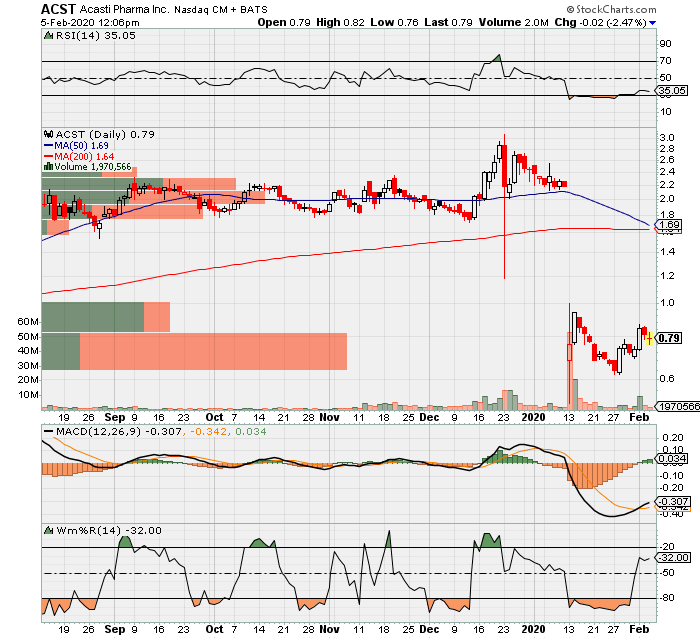Open the StockCharts.com copyright link
This screenshot has height=639, width=700.
[612, 9]
